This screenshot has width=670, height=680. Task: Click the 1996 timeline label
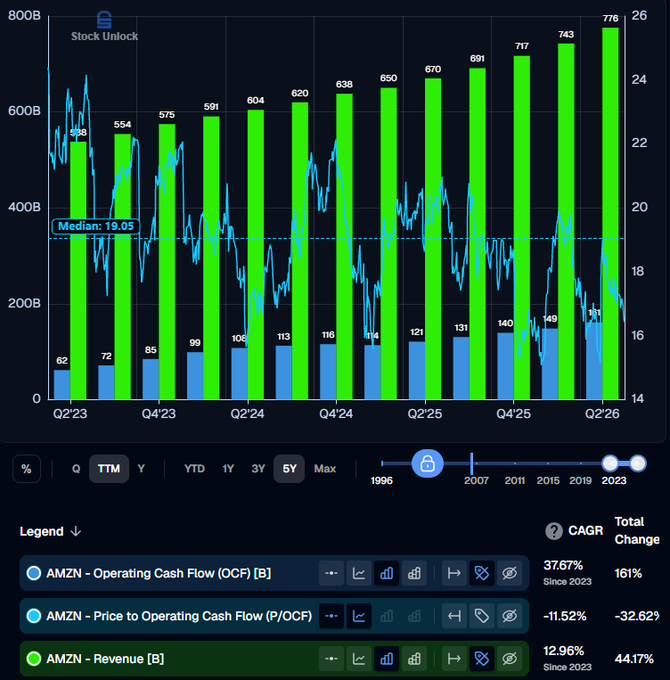382,481
